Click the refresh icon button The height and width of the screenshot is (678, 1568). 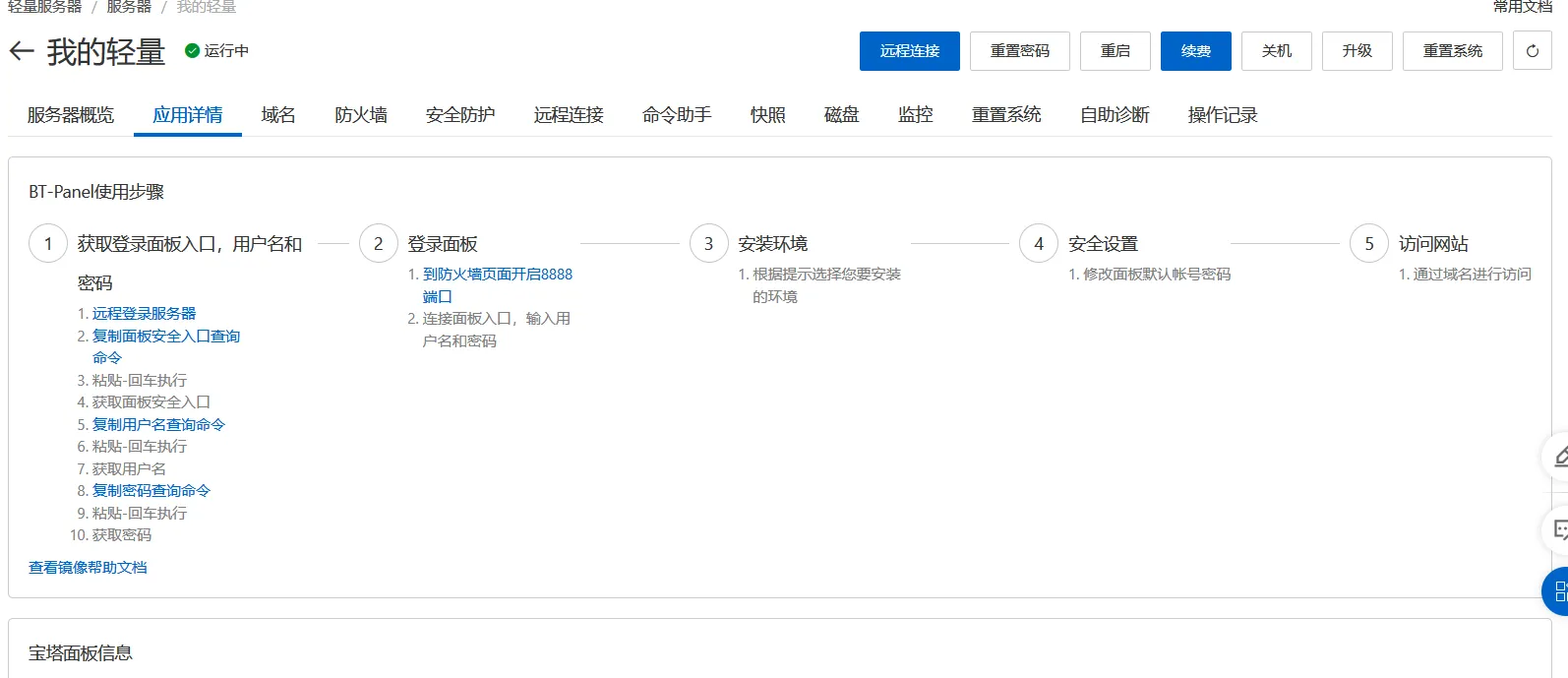pos(1532,51)
